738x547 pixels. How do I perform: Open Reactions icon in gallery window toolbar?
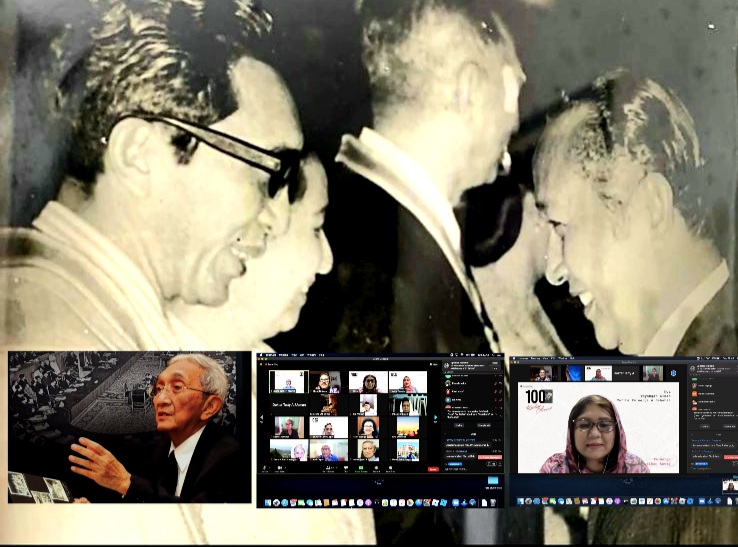(391, 467)
